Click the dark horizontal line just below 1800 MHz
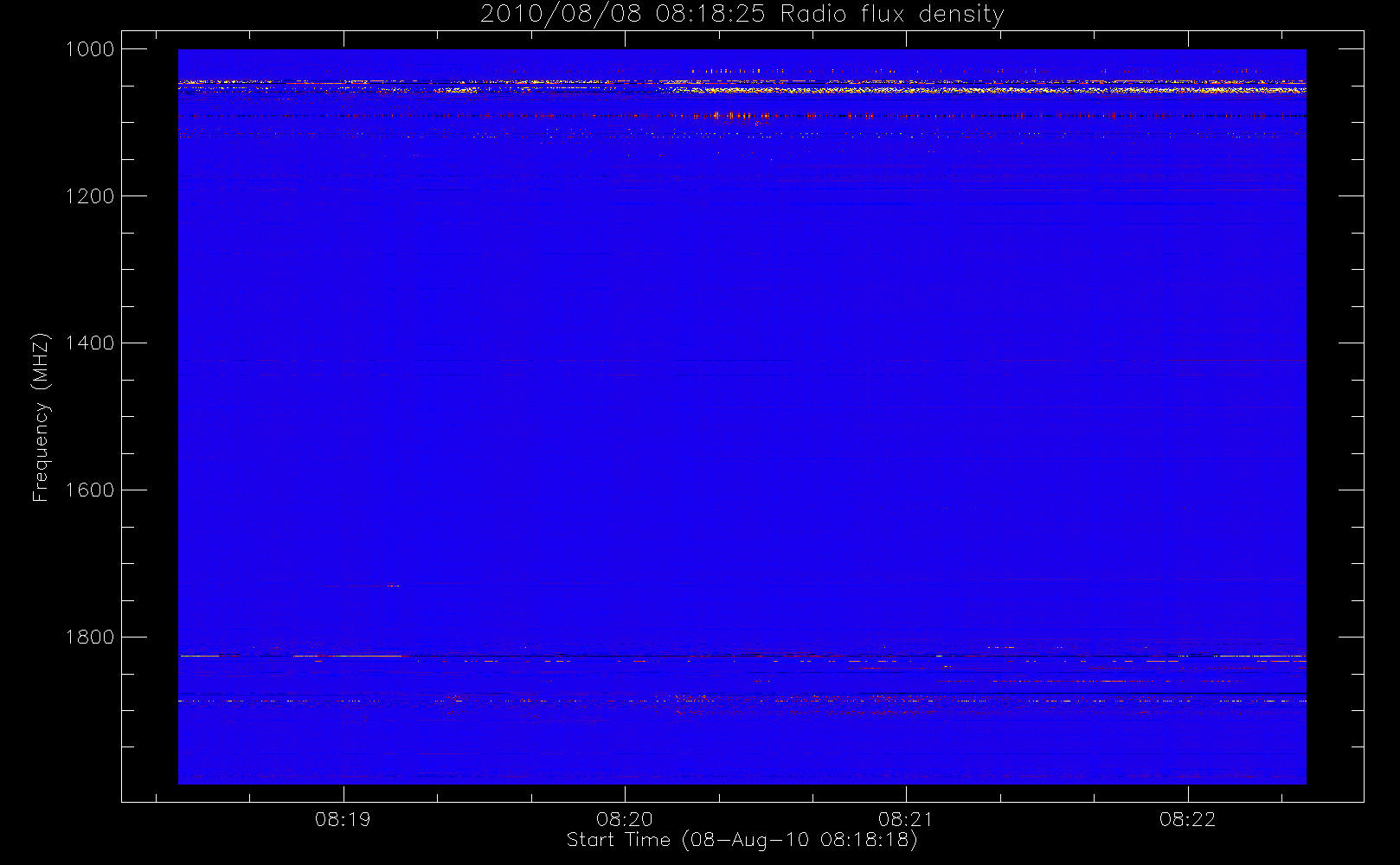 (742, 657)
